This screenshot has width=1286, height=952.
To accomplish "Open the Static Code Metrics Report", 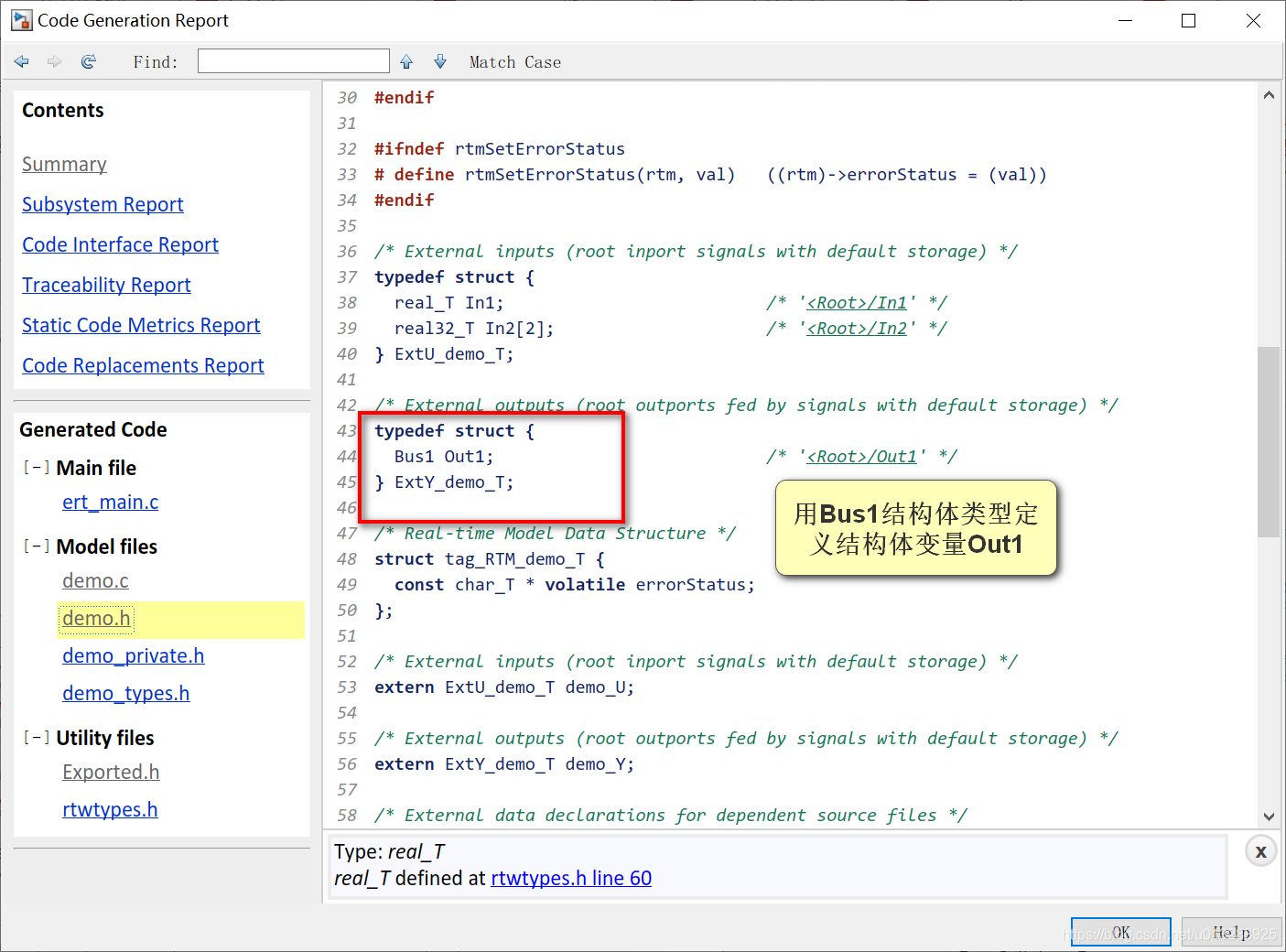I will 141,325.
